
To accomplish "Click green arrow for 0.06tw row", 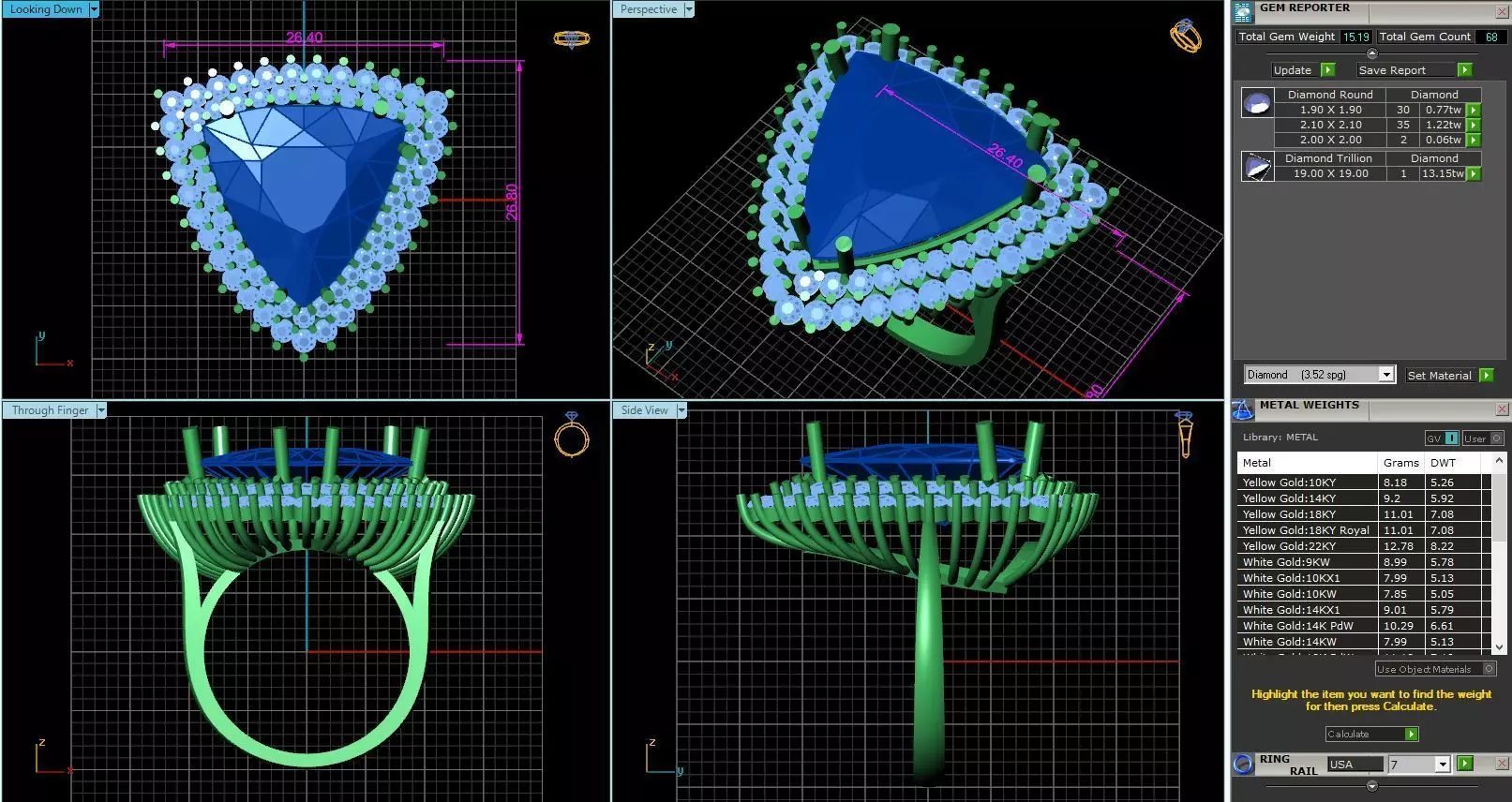I will pyautogui.click(x=1474, y=141).
